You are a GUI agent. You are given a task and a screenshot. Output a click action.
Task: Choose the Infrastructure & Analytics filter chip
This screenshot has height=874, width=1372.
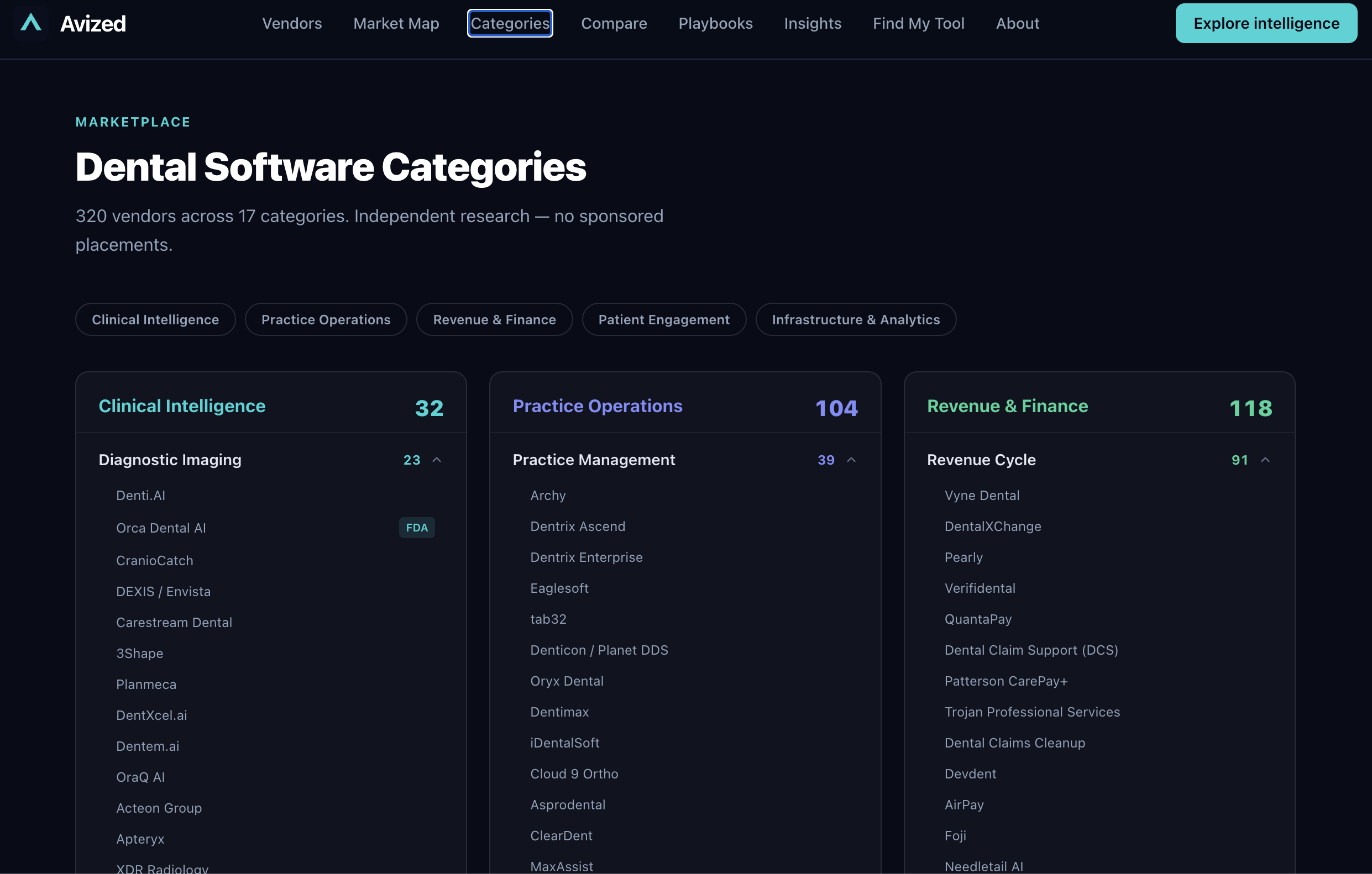[x=856, y=319]
